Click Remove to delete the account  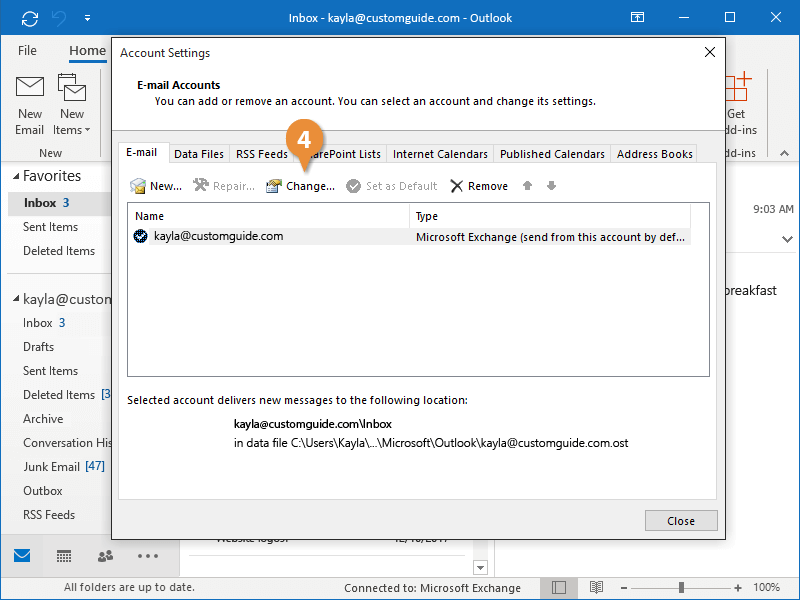click(479, 186)
